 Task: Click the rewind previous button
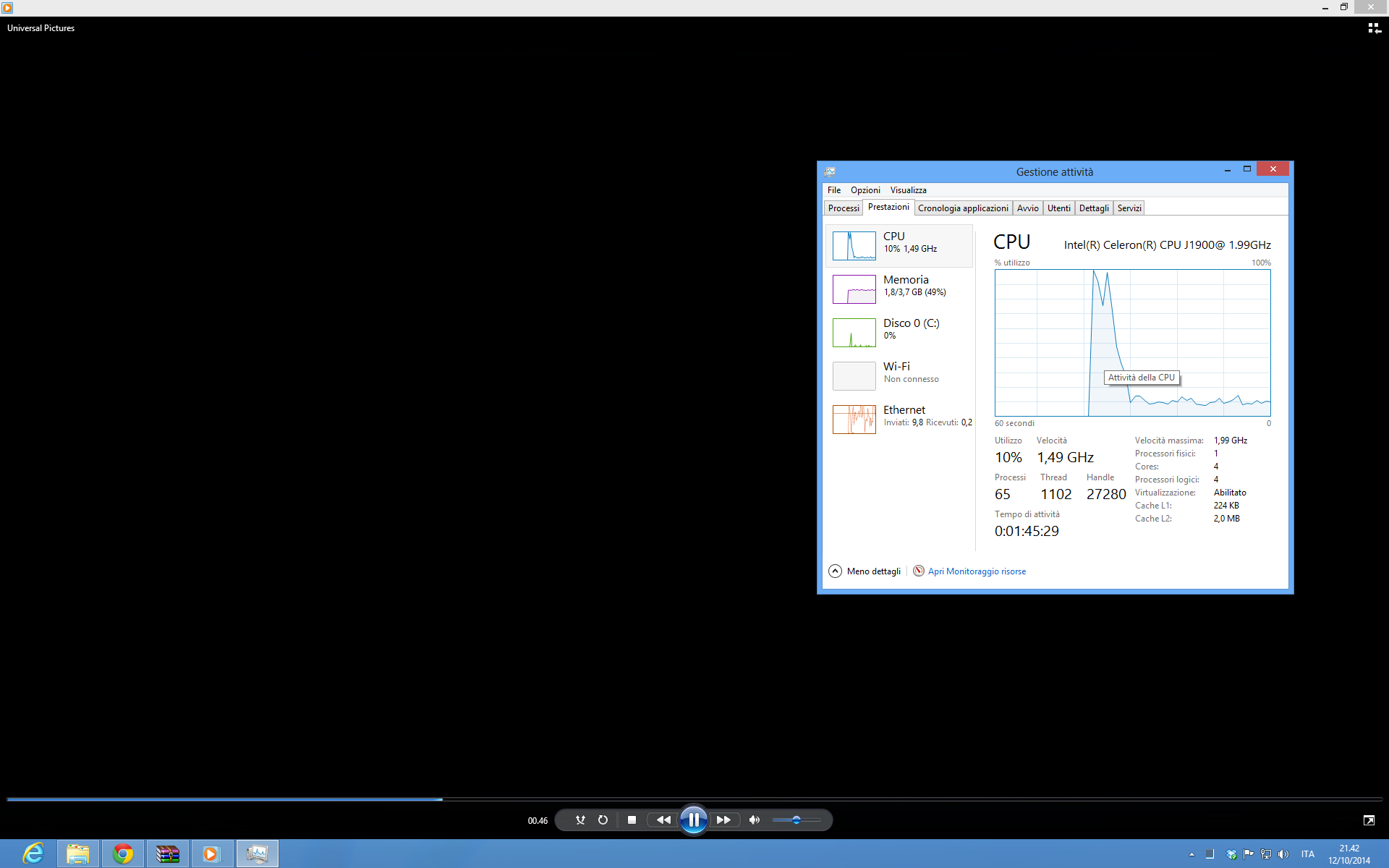click(x=663, y=820)
